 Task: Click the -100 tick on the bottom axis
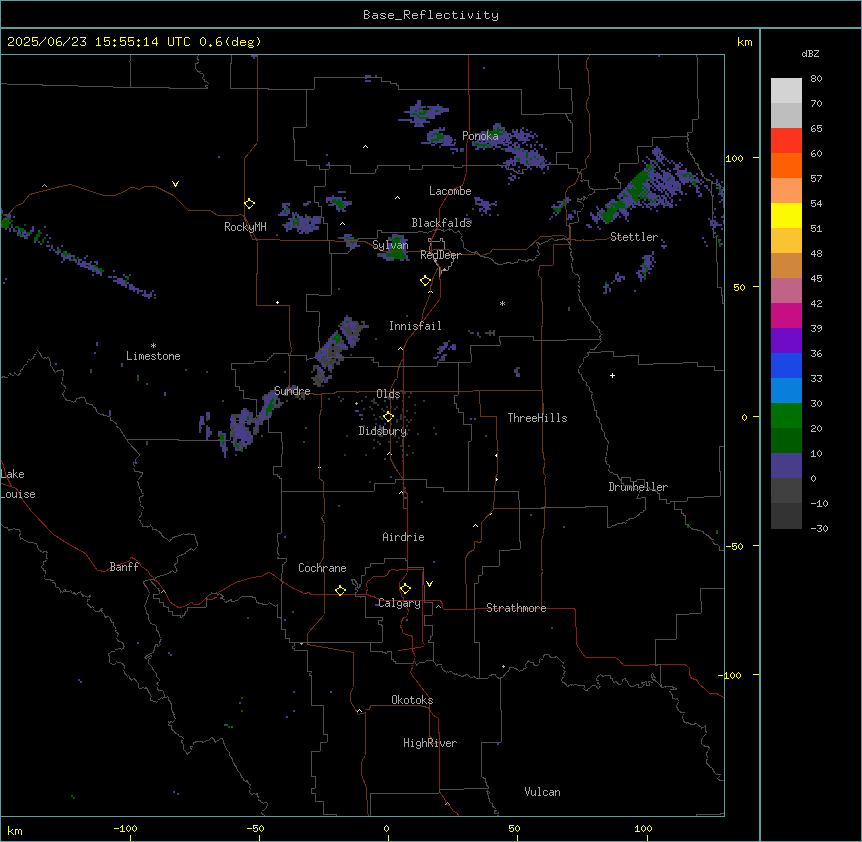click(x=125, y=829)
